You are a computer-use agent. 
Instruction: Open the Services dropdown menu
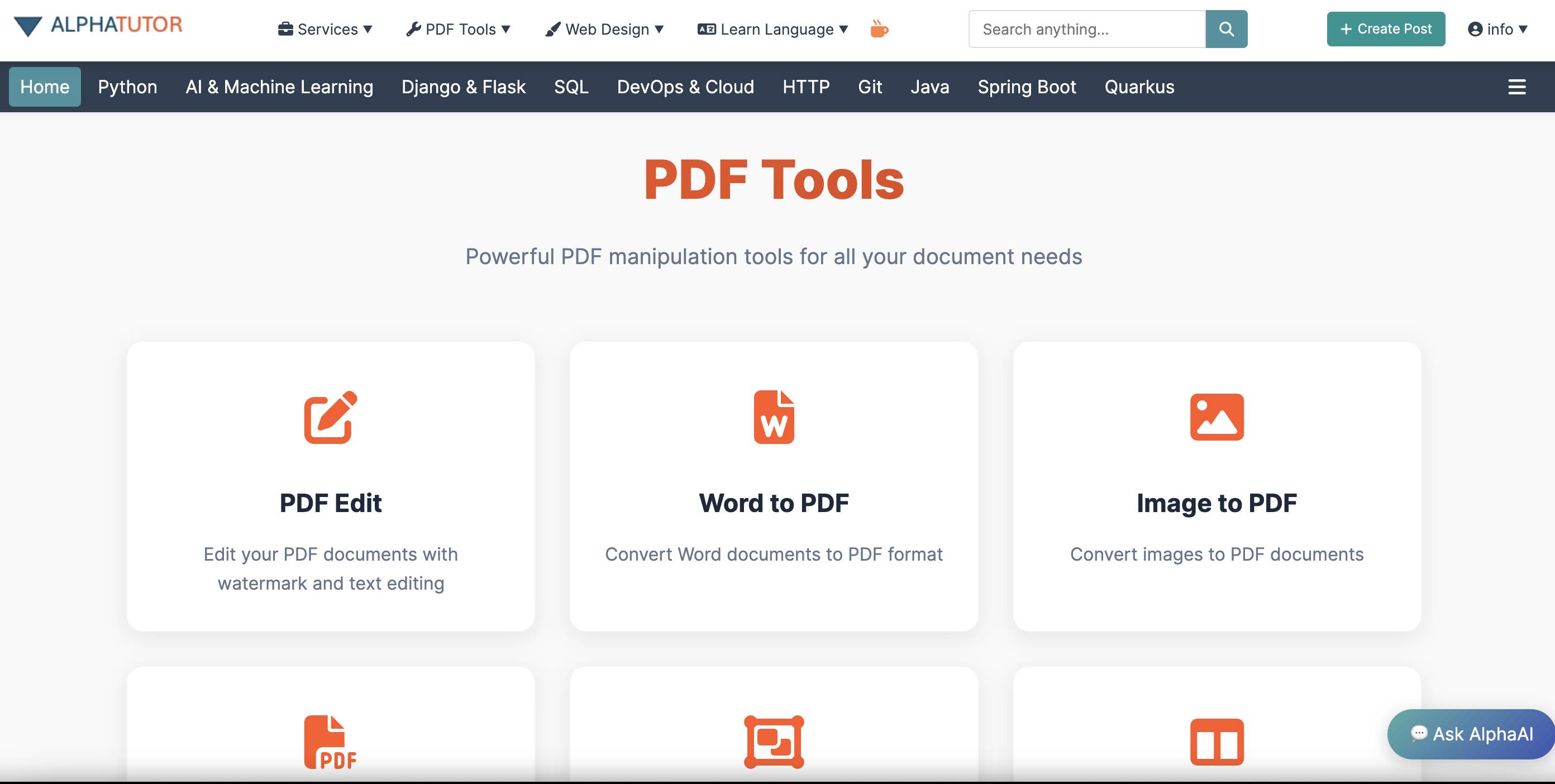point(326,29)
